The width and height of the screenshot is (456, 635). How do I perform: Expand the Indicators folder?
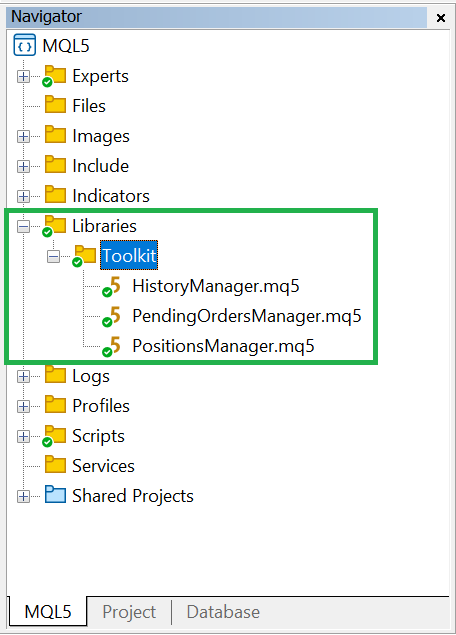(23, 196)
